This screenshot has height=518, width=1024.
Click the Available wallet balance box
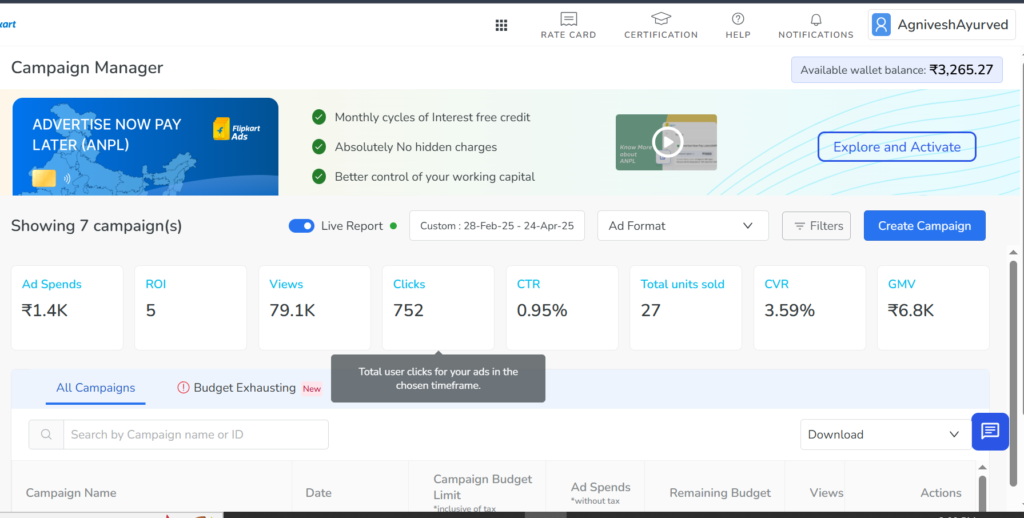click(897, 70)
